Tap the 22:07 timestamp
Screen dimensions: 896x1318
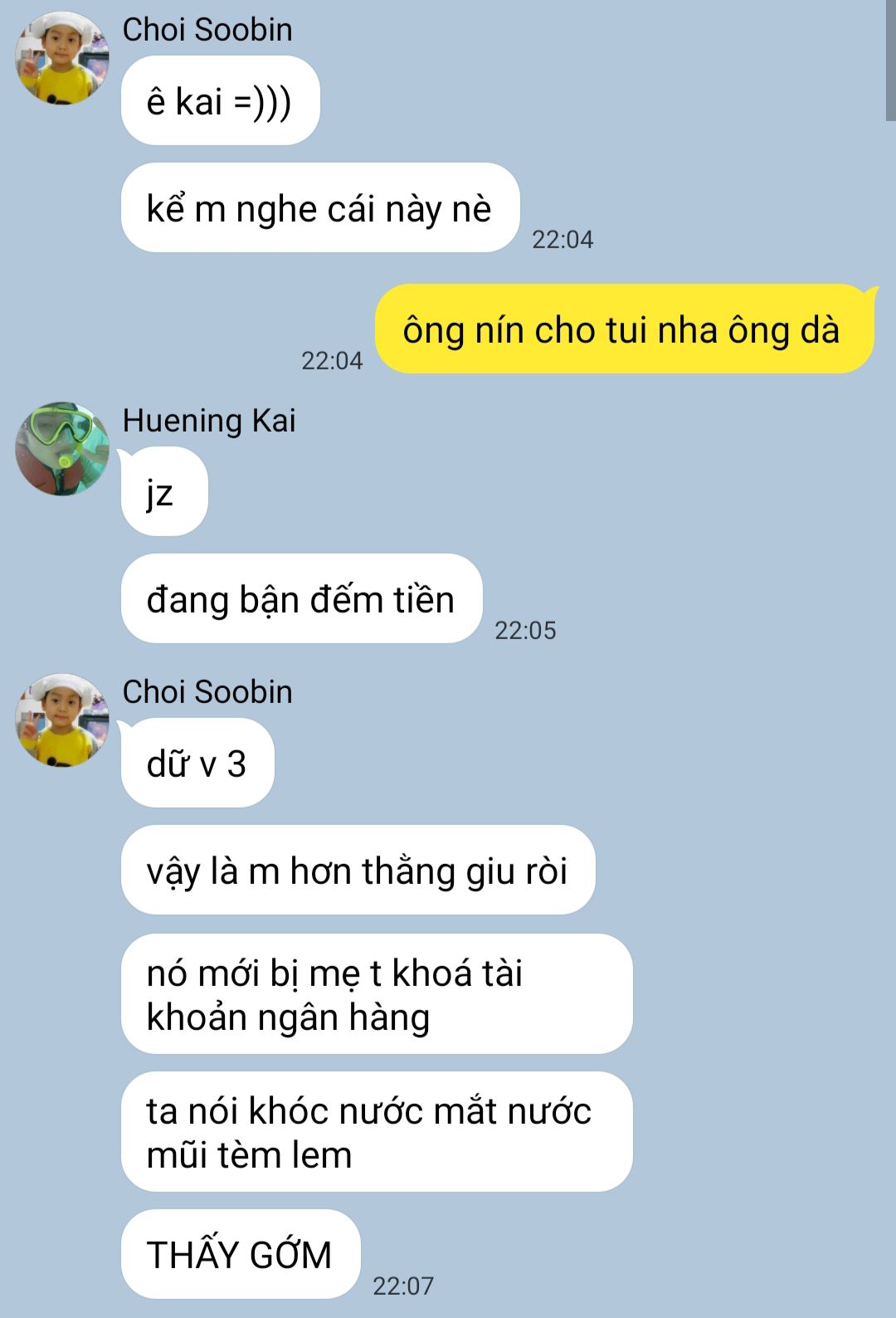point(403,1286)
